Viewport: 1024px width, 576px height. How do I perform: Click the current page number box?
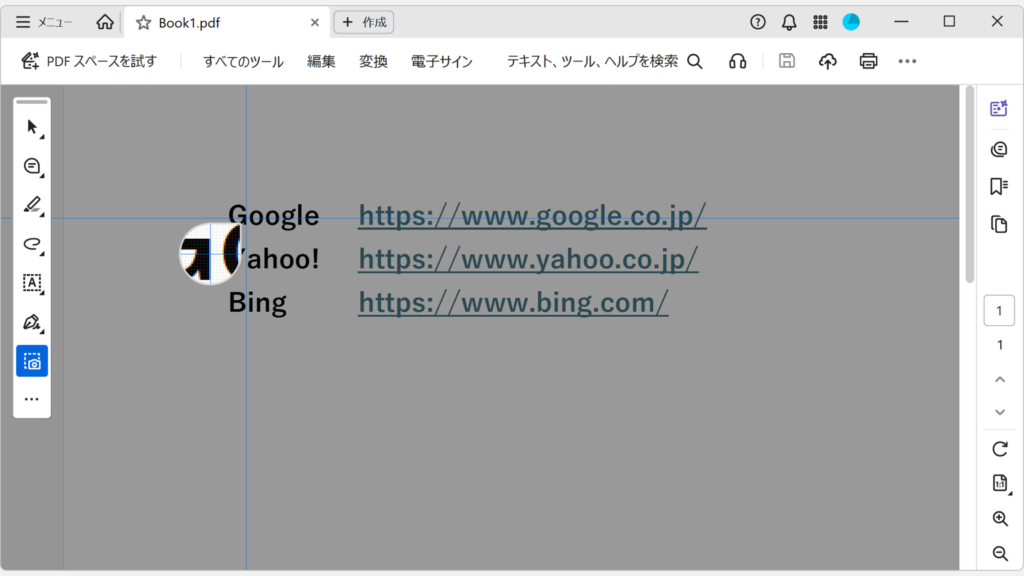coord(999,311)
